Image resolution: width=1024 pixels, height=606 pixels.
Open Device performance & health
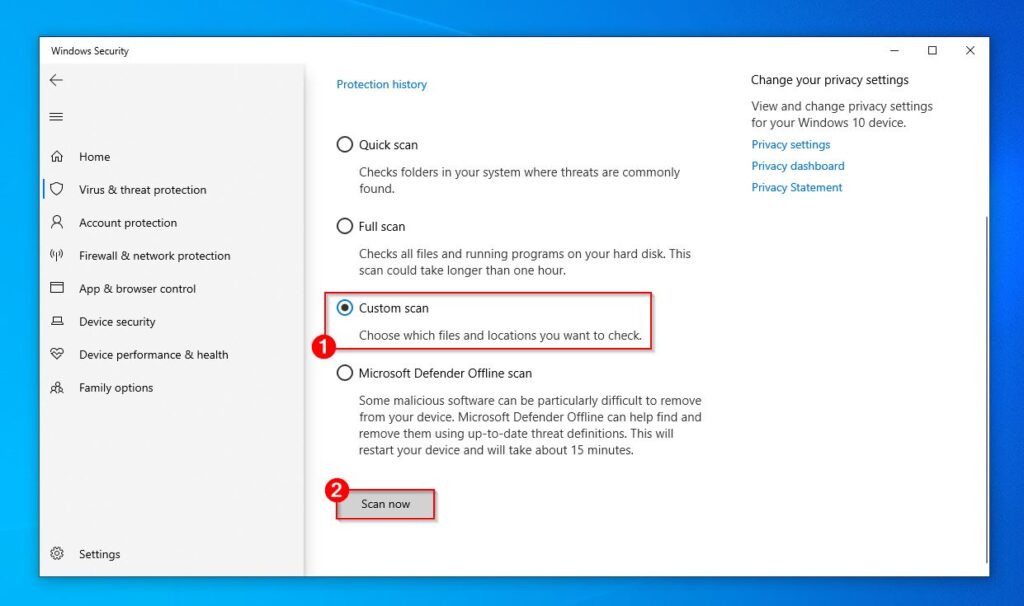pos(60,355)
